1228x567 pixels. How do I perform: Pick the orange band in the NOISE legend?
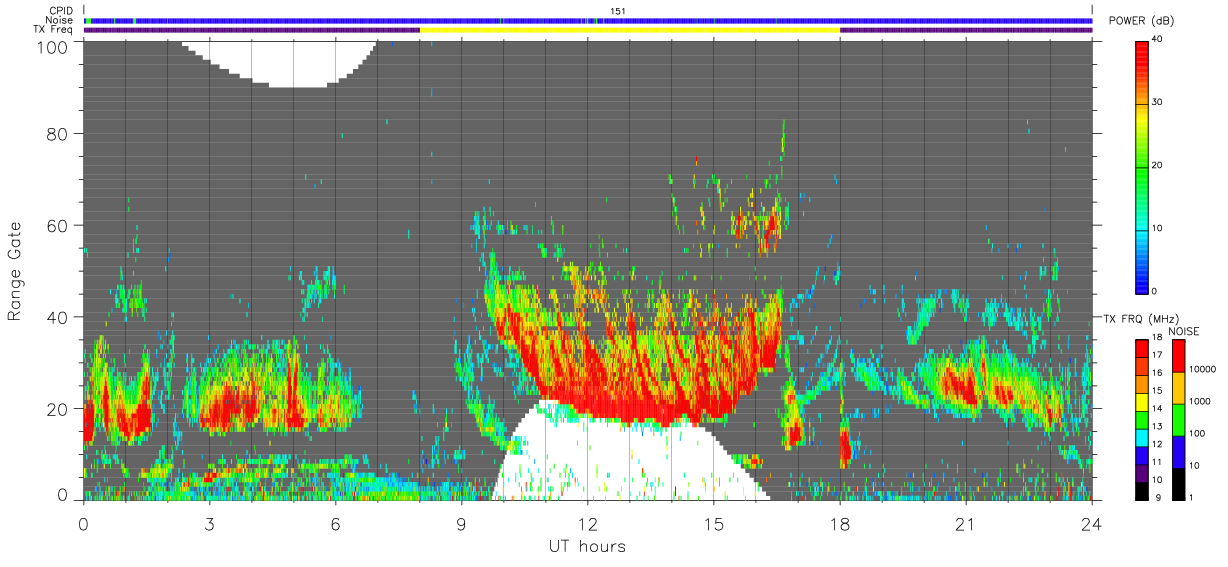point(1178,388)
